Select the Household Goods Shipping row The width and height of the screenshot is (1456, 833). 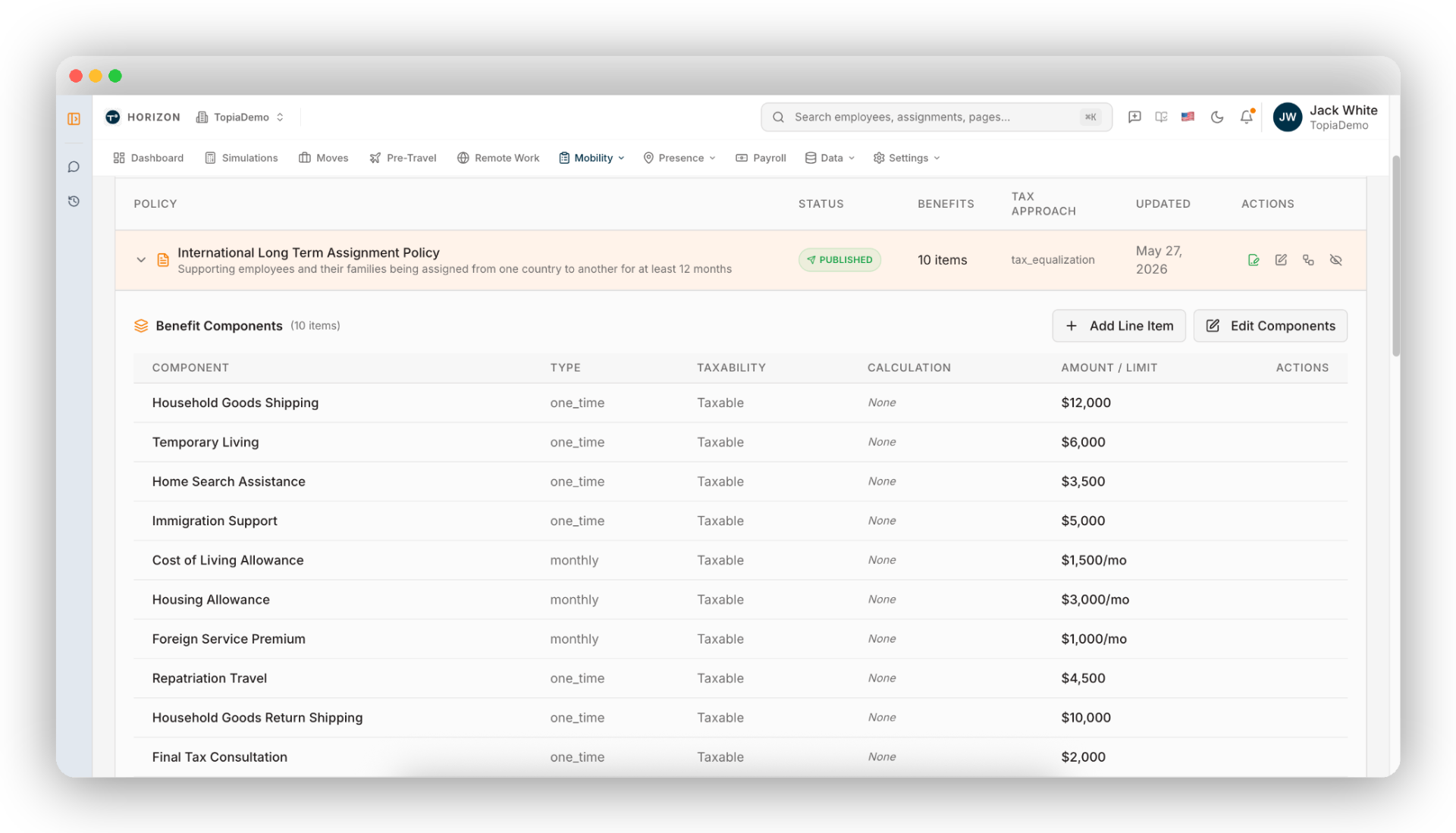pos(740,402)
